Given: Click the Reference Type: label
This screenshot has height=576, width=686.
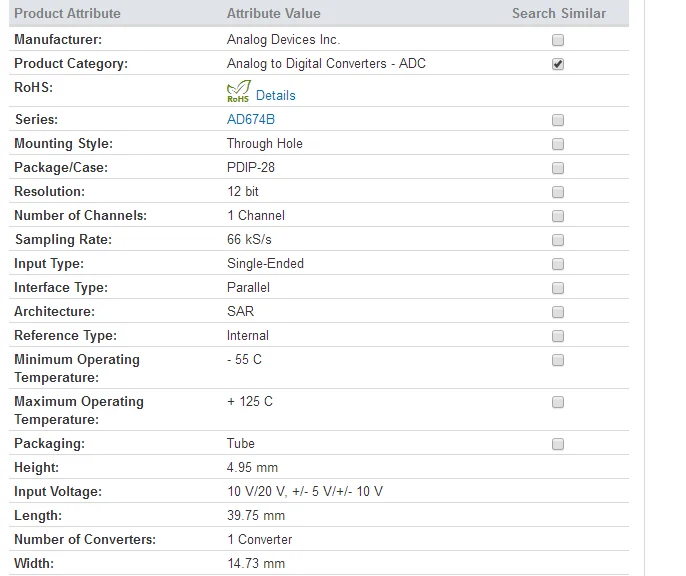Looking at the screenshot, I should (x=66, y=335).
